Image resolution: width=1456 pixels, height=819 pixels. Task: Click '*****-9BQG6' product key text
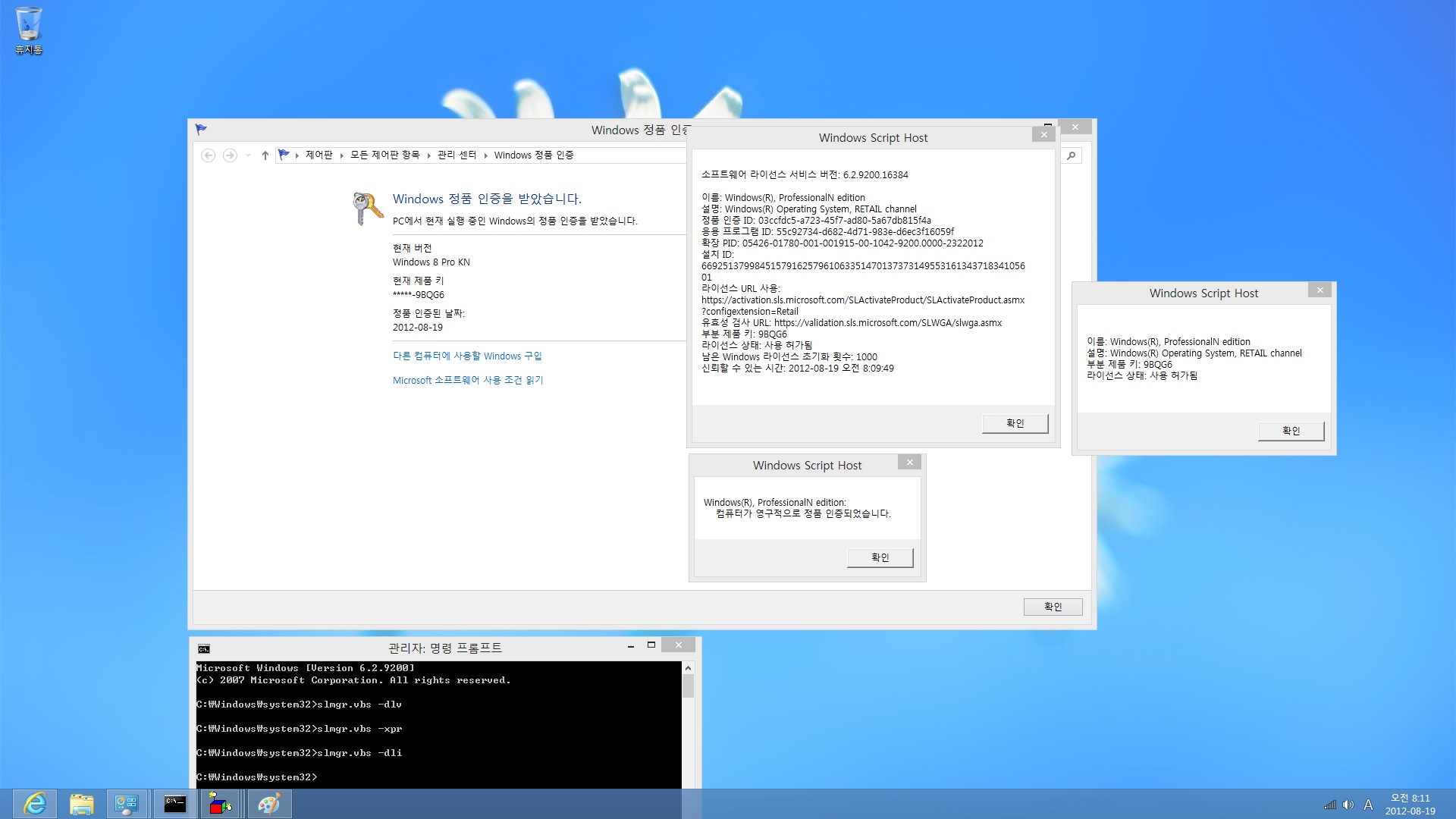[419, 295]
